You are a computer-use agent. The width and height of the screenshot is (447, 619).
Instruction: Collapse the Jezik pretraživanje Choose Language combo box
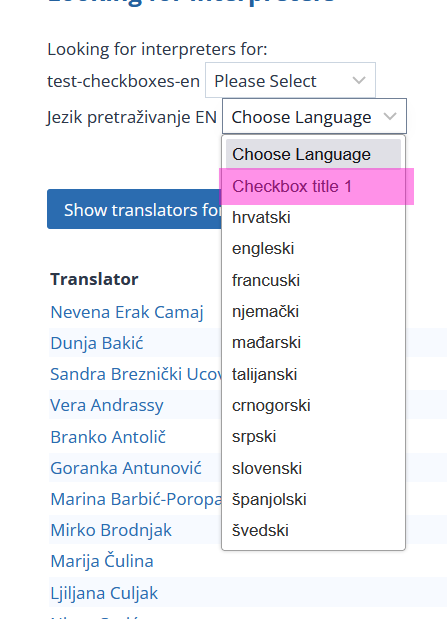[314, 116]
